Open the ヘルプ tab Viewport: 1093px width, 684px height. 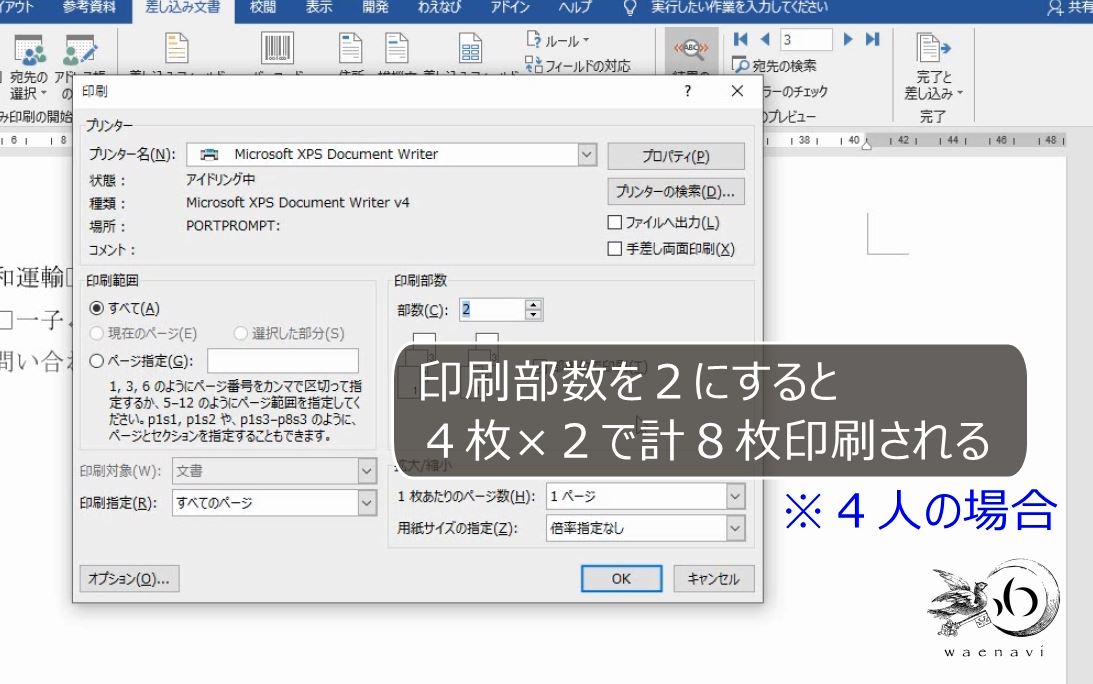pyautogui.click(x=575, y=8)
